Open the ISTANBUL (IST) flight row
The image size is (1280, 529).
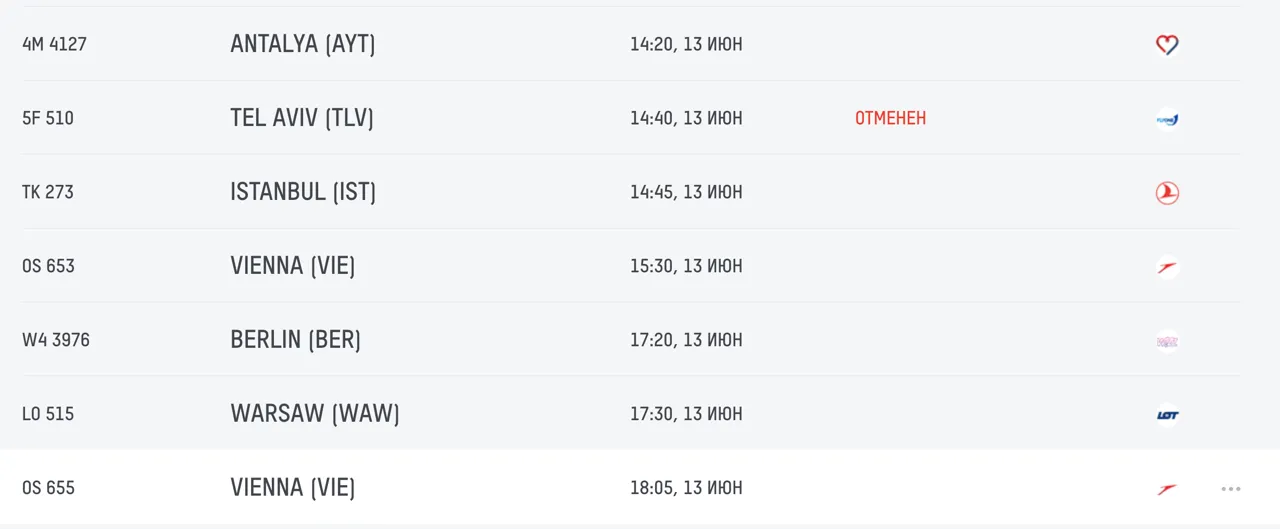pos(631,192)
